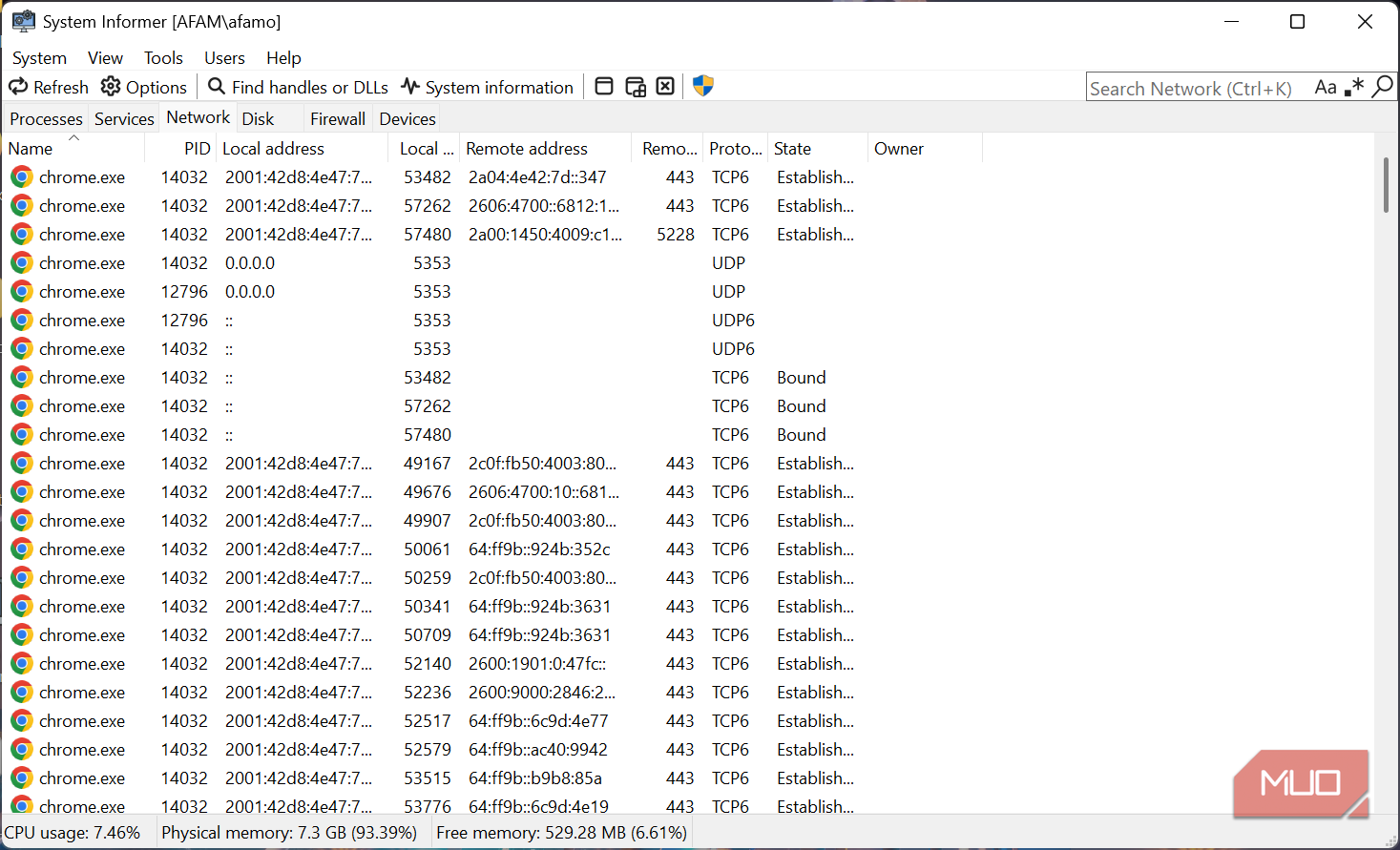
Task: Click the single window icon in toolbar
Action: pos(604,87)
